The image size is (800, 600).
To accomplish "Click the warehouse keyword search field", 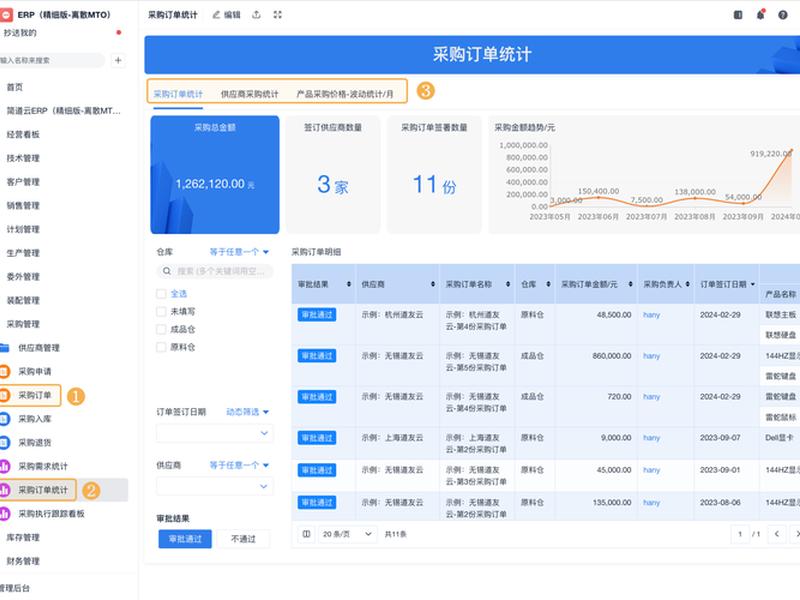I will (x=215, y=271).
